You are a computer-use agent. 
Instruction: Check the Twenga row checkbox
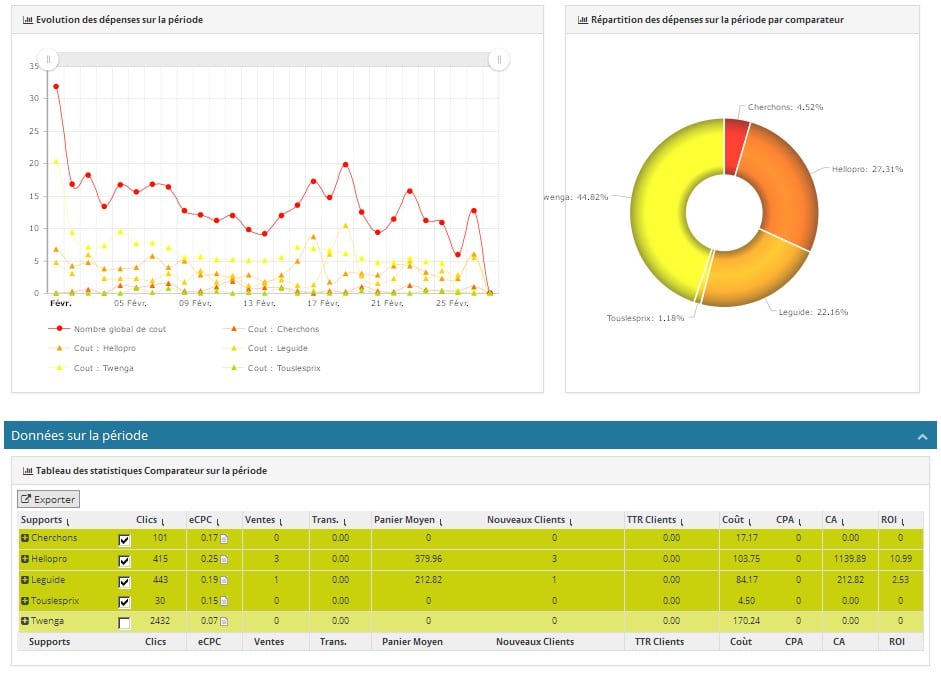(124, 623)
